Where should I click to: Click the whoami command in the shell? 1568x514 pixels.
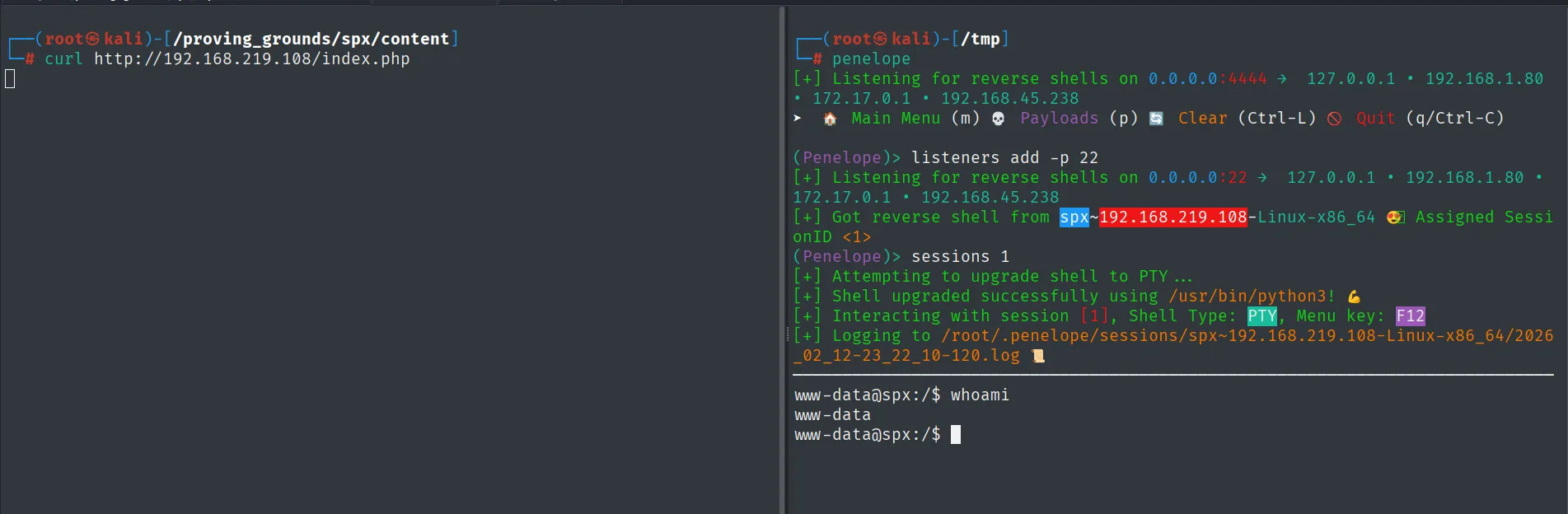[980, 395]
